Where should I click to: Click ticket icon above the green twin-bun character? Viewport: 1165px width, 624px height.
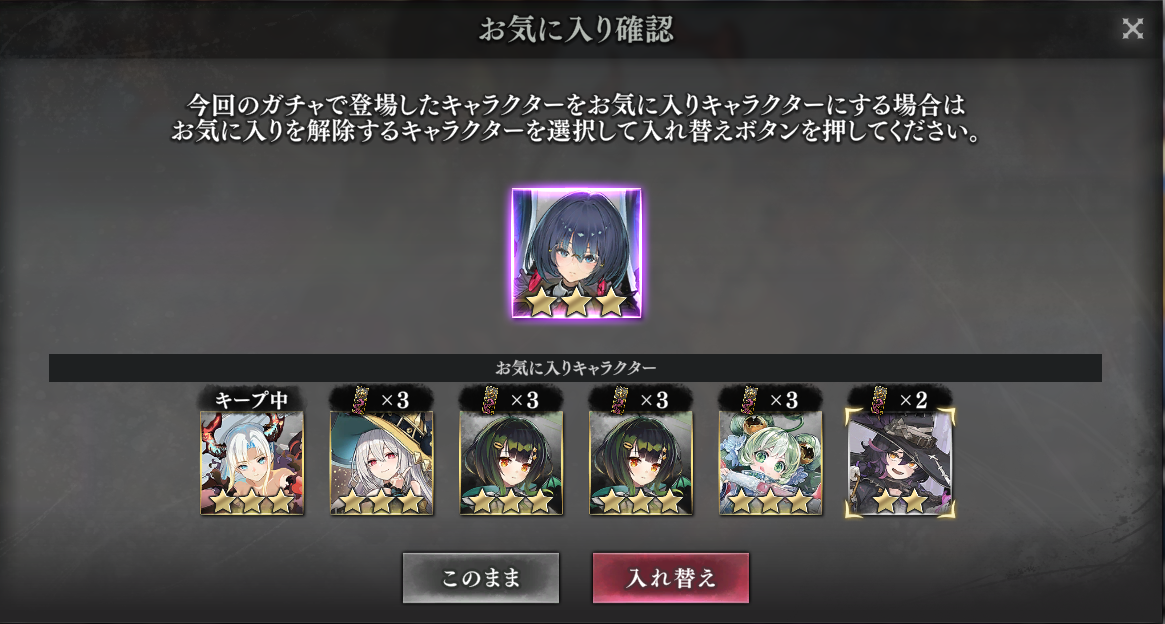point(748,398)
